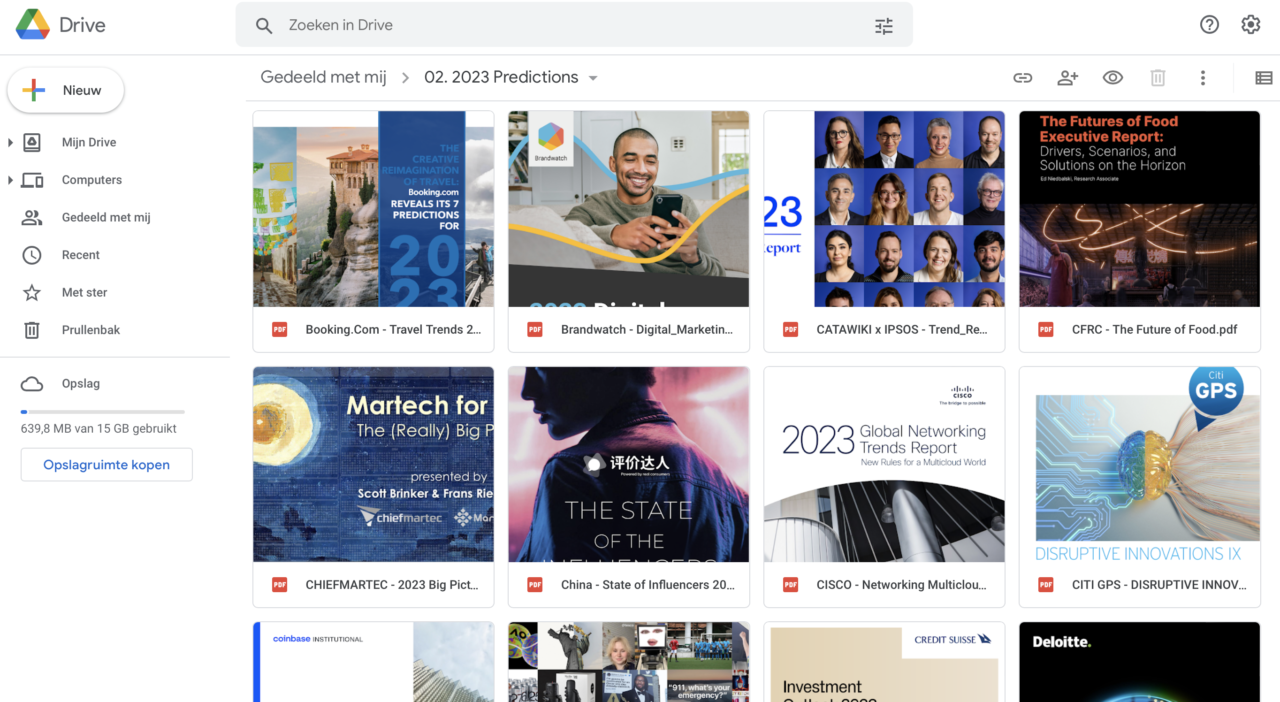Click the trash delete icon in toolbar
Viewport: 1280px width, 702px height.
point(1157,78)
